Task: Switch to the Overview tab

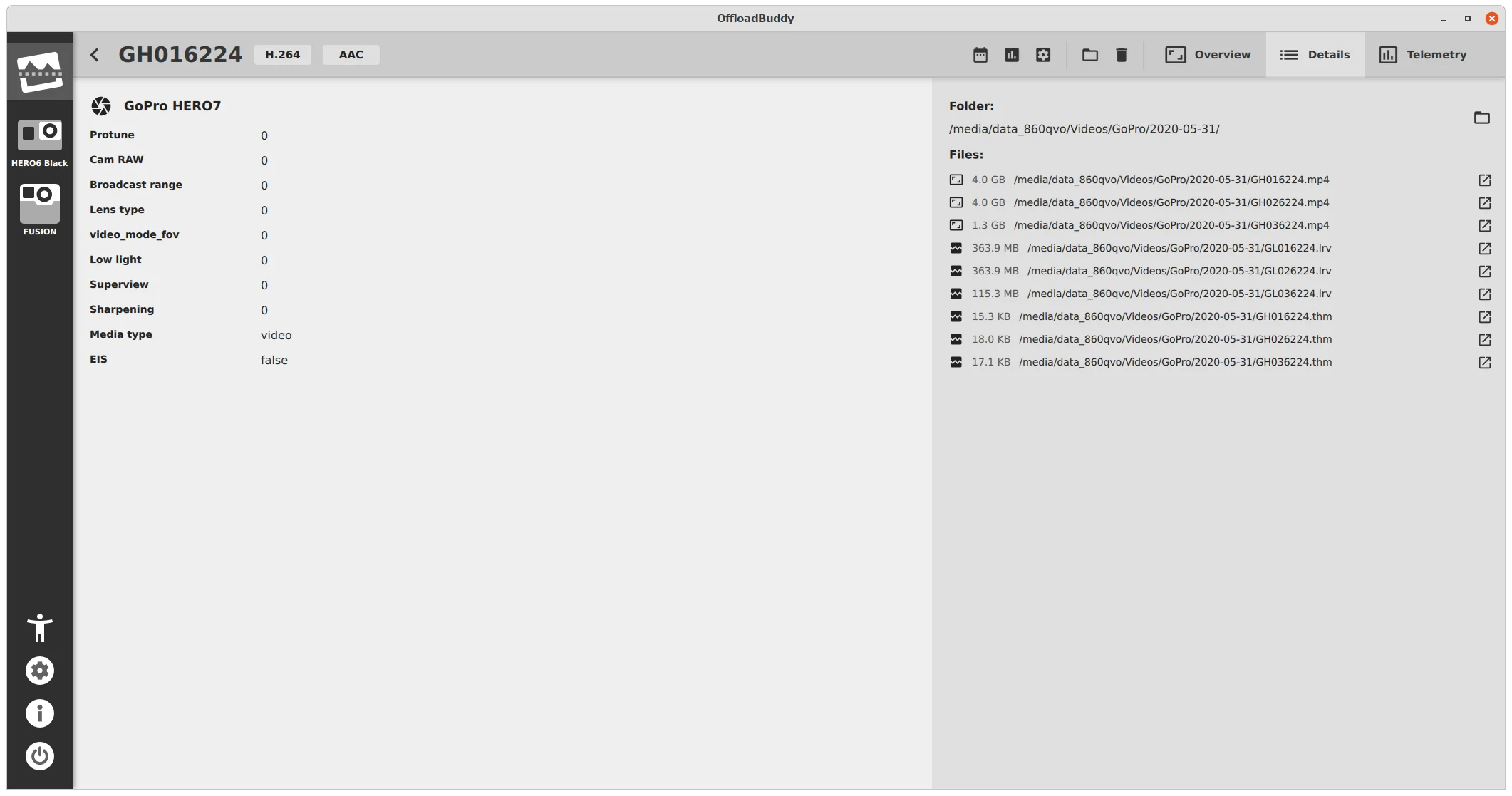Action: click(1208, 55)
